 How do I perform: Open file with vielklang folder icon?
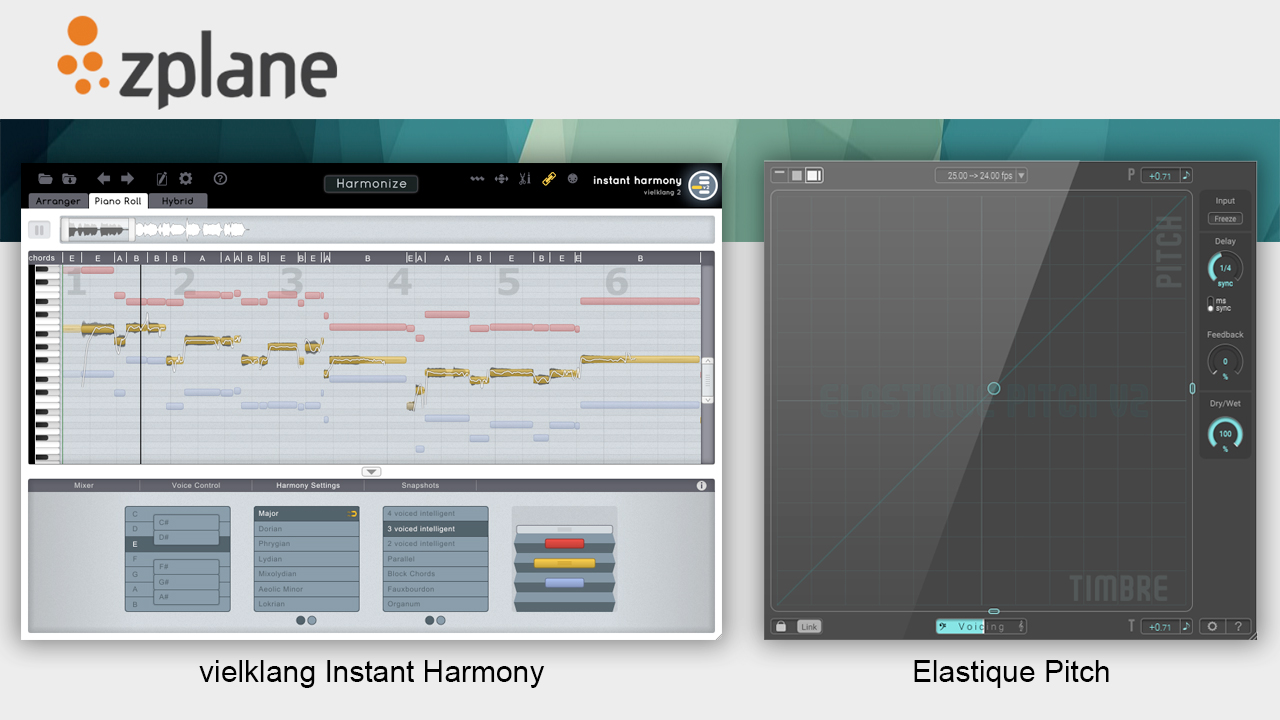[45, 179]
